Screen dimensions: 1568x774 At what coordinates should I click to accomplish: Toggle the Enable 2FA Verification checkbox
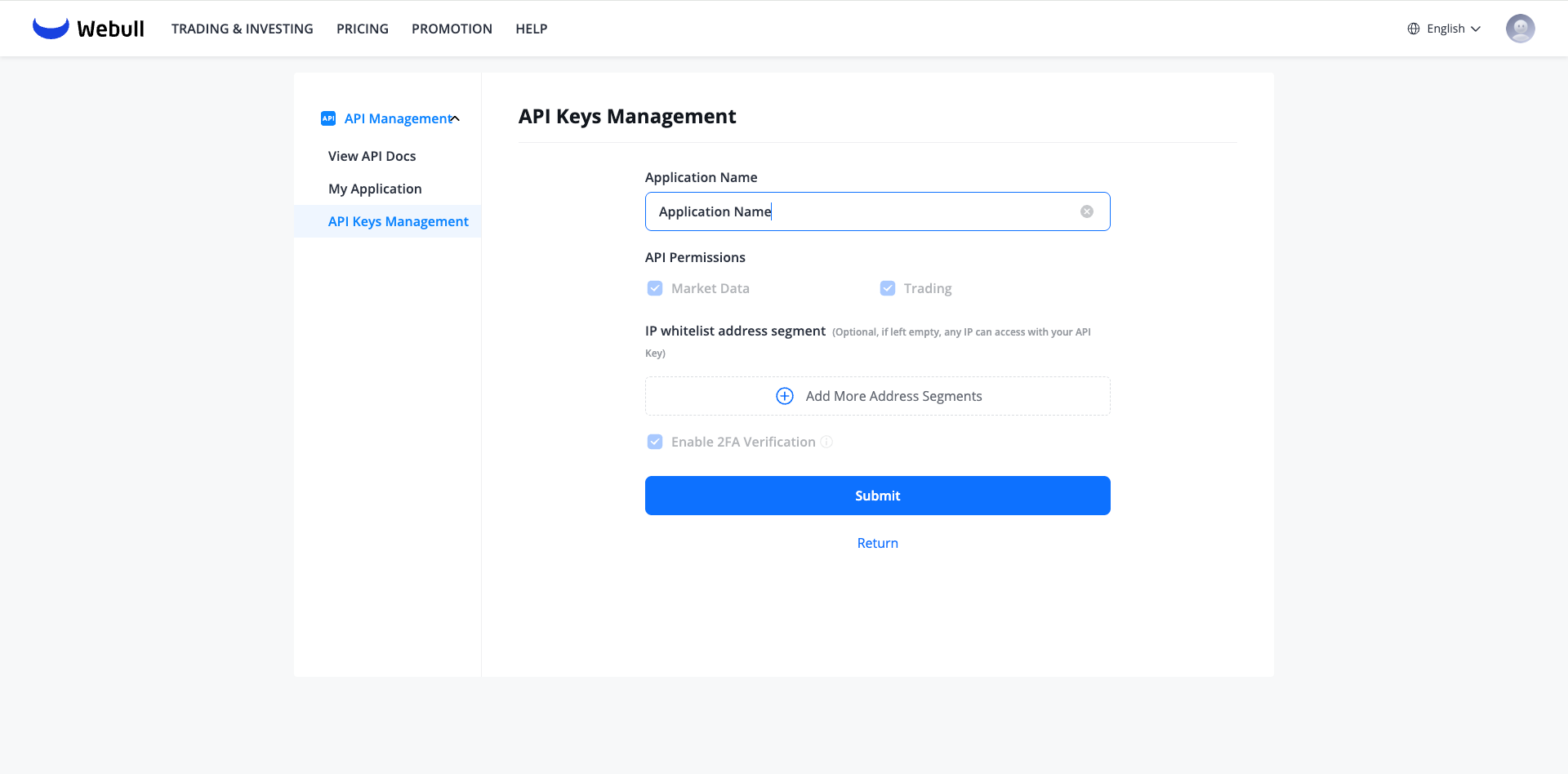(655, 442)
